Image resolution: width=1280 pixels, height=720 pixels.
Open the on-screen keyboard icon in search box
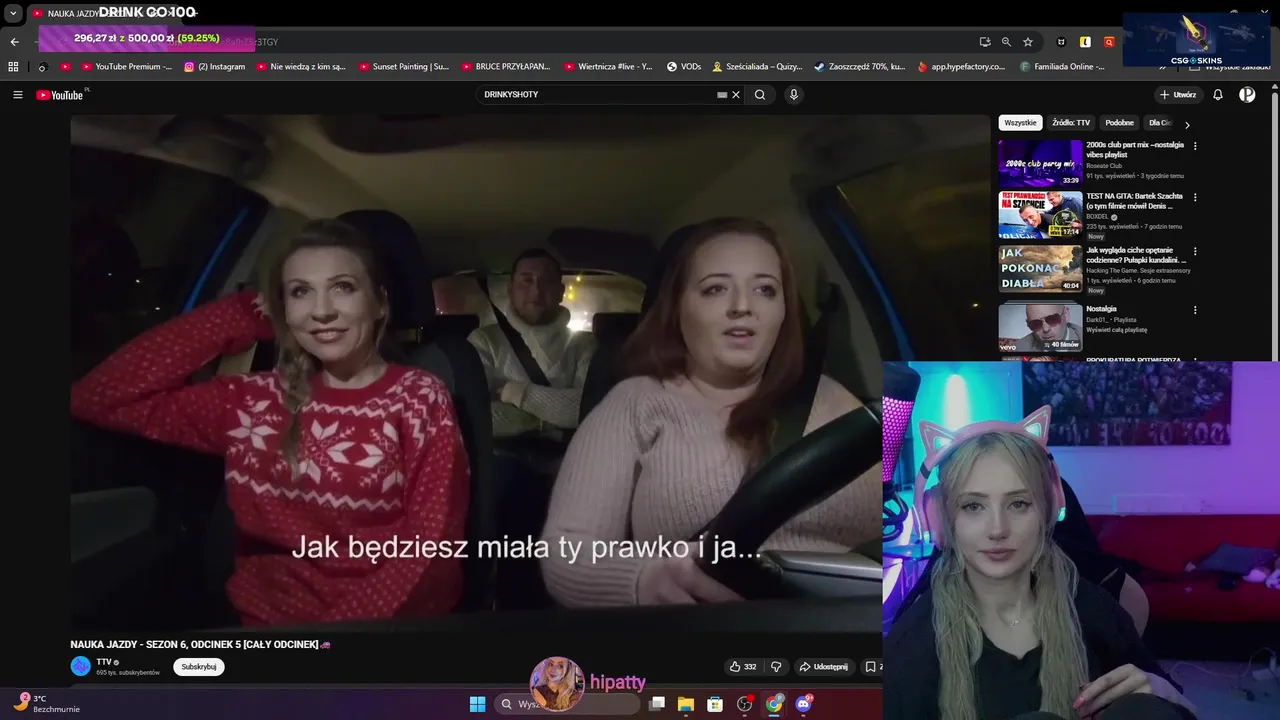point(722,95)
